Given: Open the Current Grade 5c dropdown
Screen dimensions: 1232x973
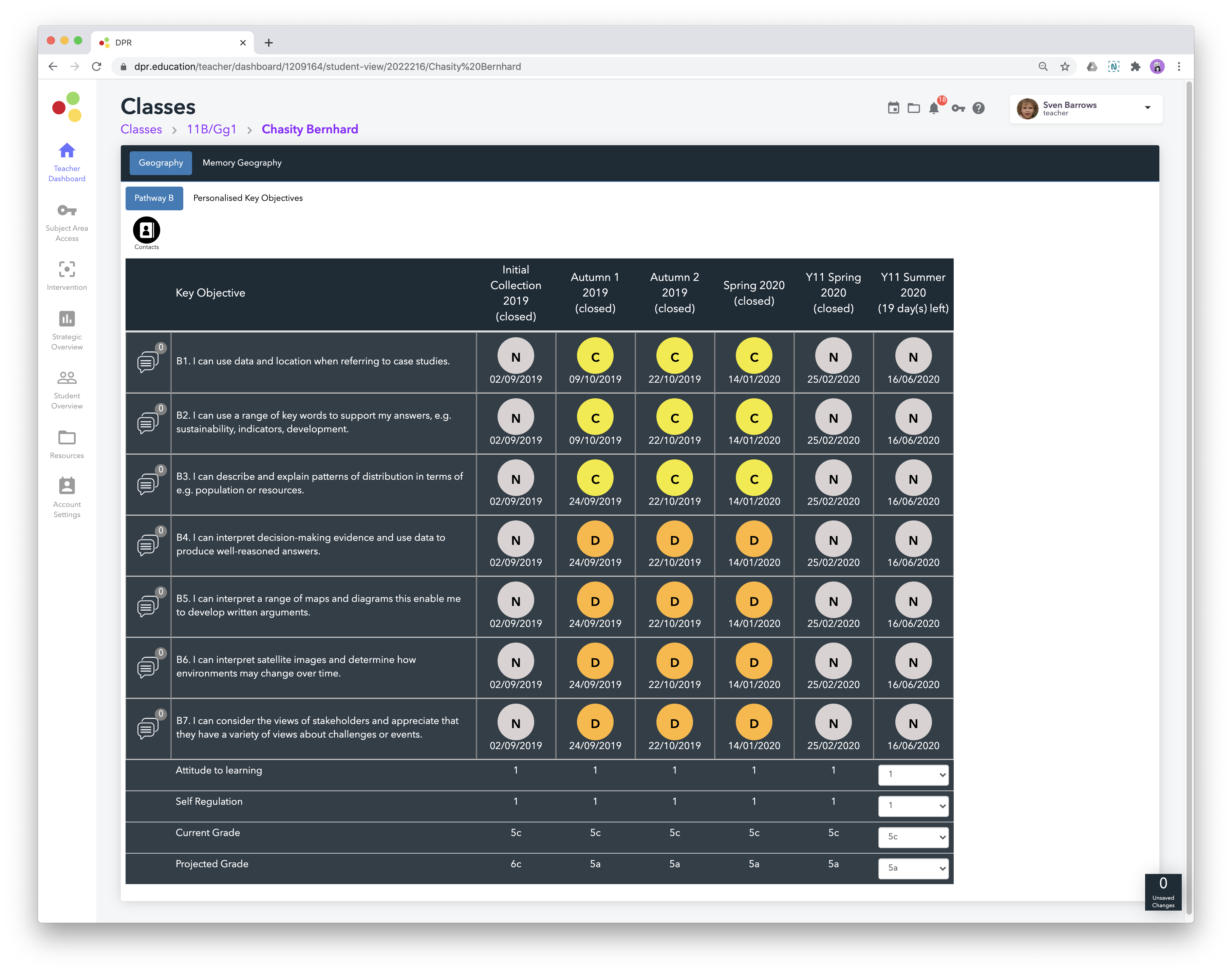Looking at the screenshot, I should [x=913, y=837].
